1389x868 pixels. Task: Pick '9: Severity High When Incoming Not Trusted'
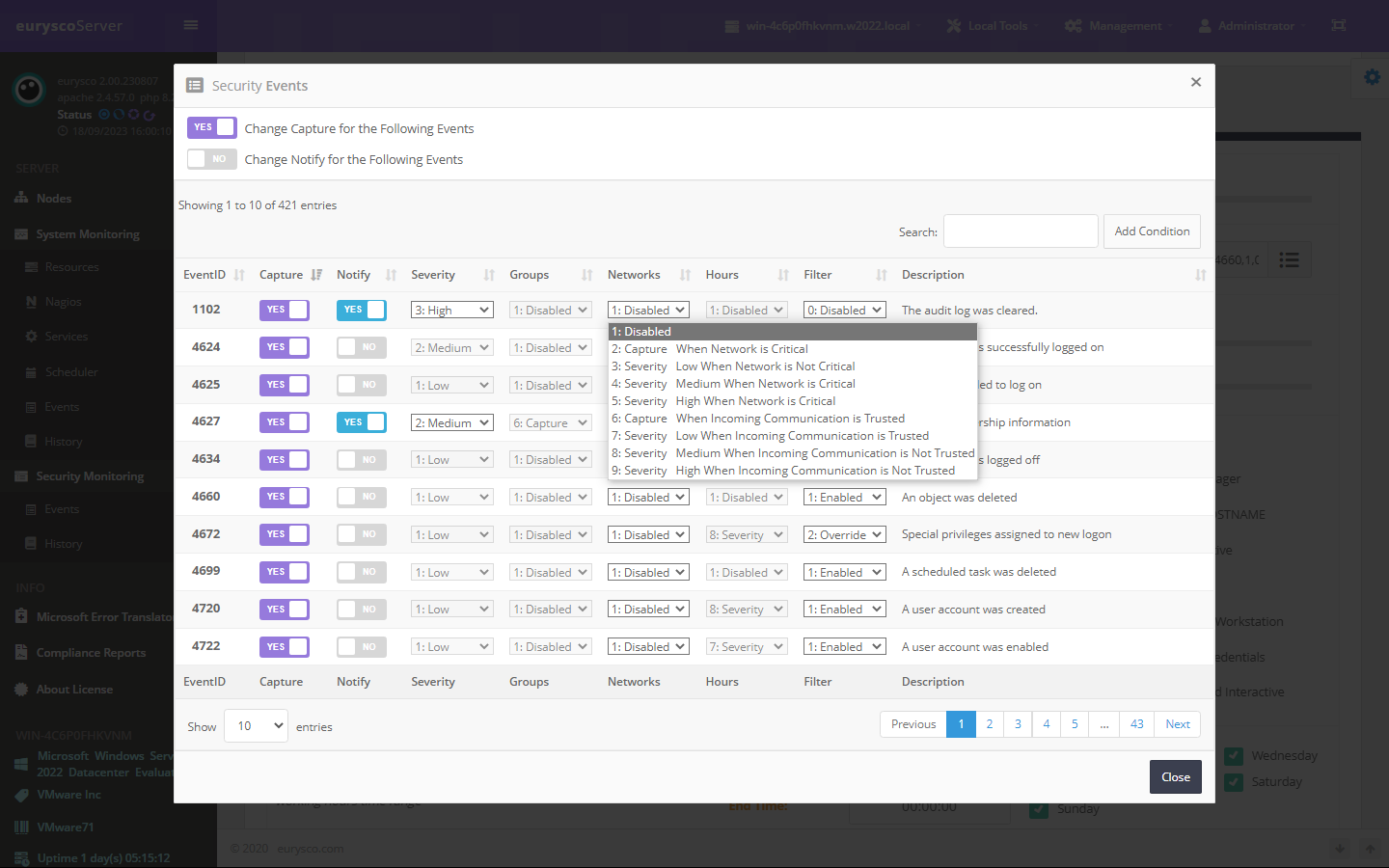click(x=792, y=471)
